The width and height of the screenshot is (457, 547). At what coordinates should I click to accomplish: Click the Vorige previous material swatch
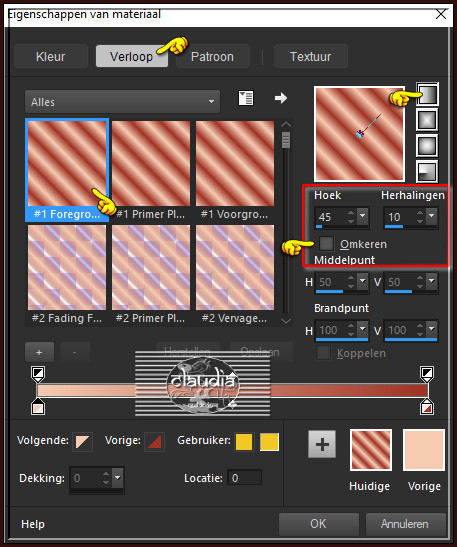(424, 450)
